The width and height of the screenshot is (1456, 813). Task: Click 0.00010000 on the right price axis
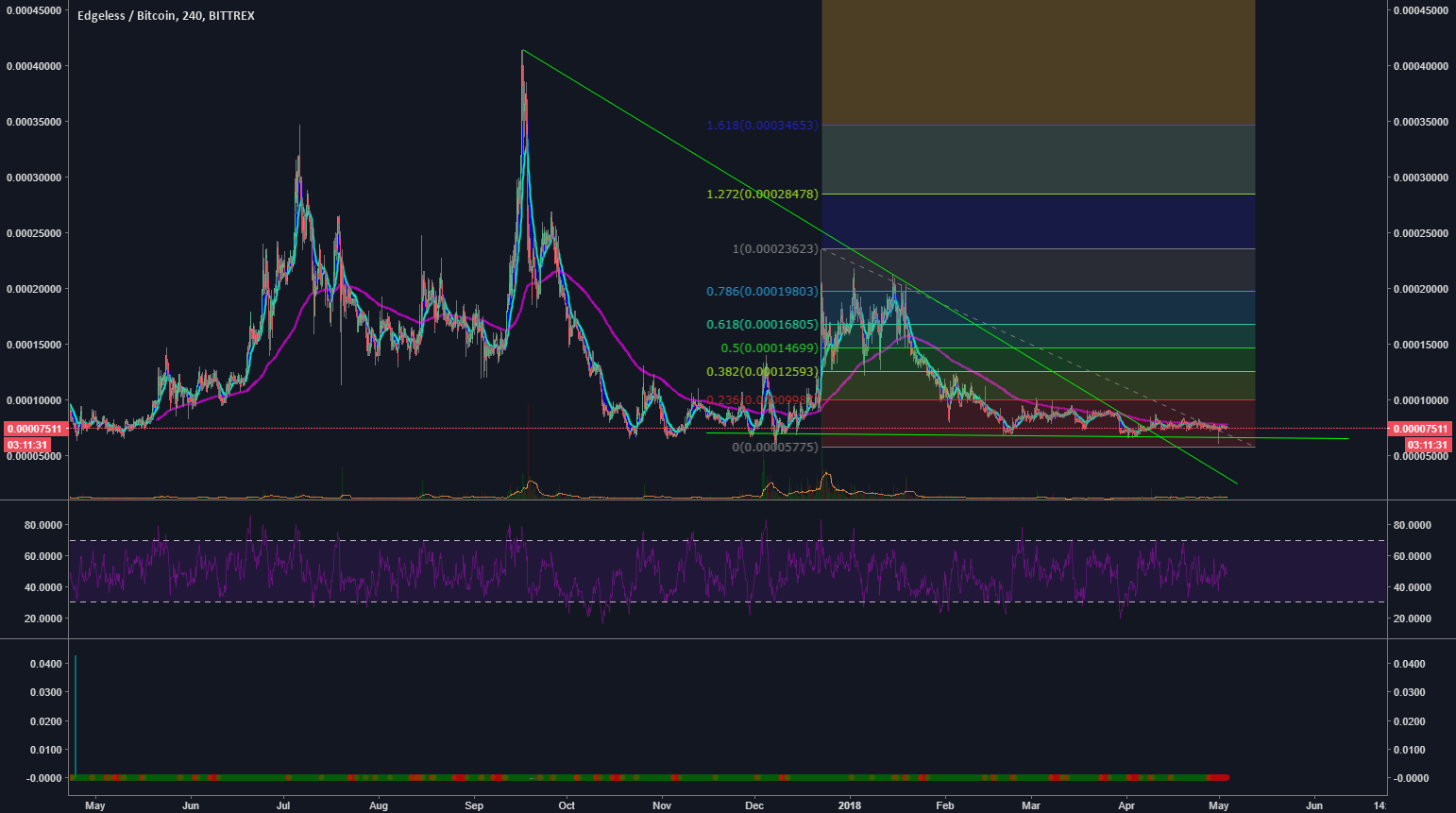1420,400
